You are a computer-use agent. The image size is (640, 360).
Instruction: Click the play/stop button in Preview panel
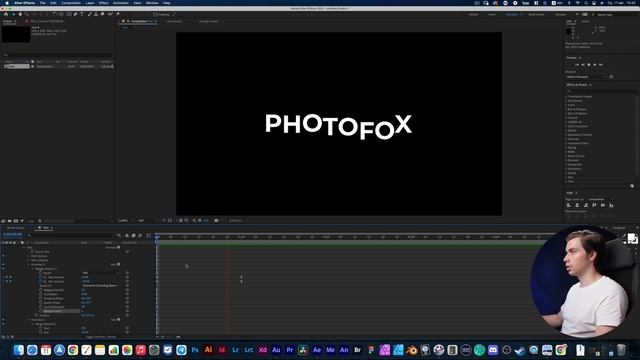(x=589, y=64)
